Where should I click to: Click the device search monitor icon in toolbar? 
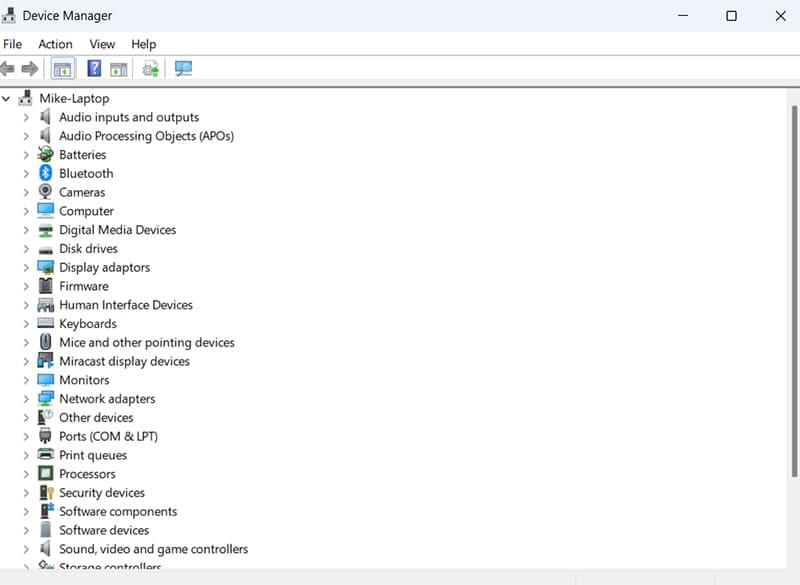click(x=182, y=68)
